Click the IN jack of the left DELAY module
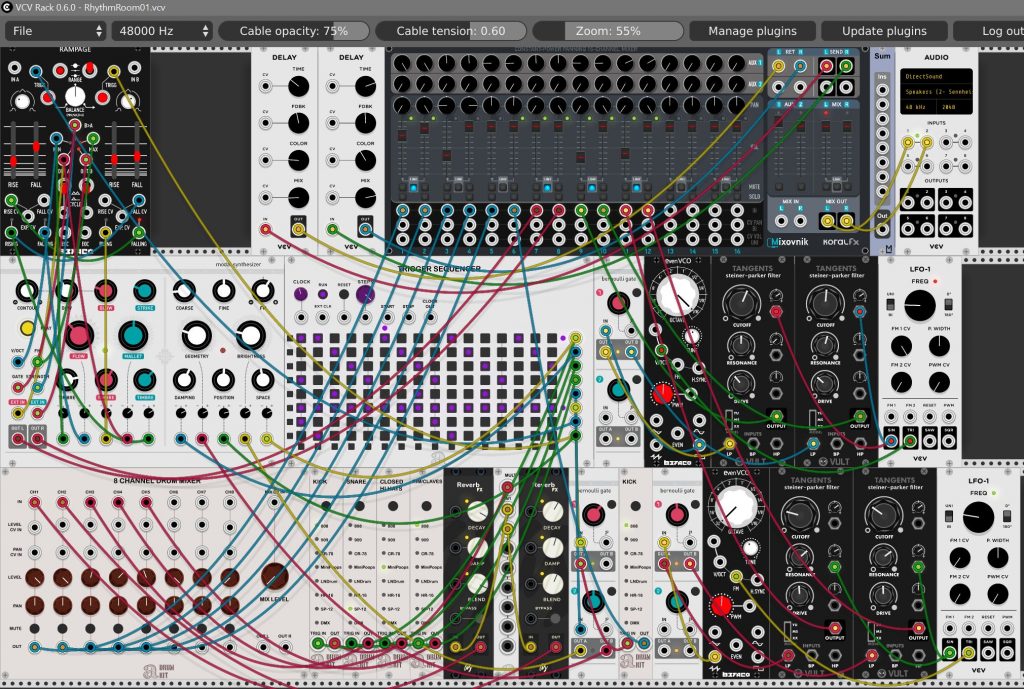The width and height of the screenshot is (1024, 689). click(x=265, y=229)
